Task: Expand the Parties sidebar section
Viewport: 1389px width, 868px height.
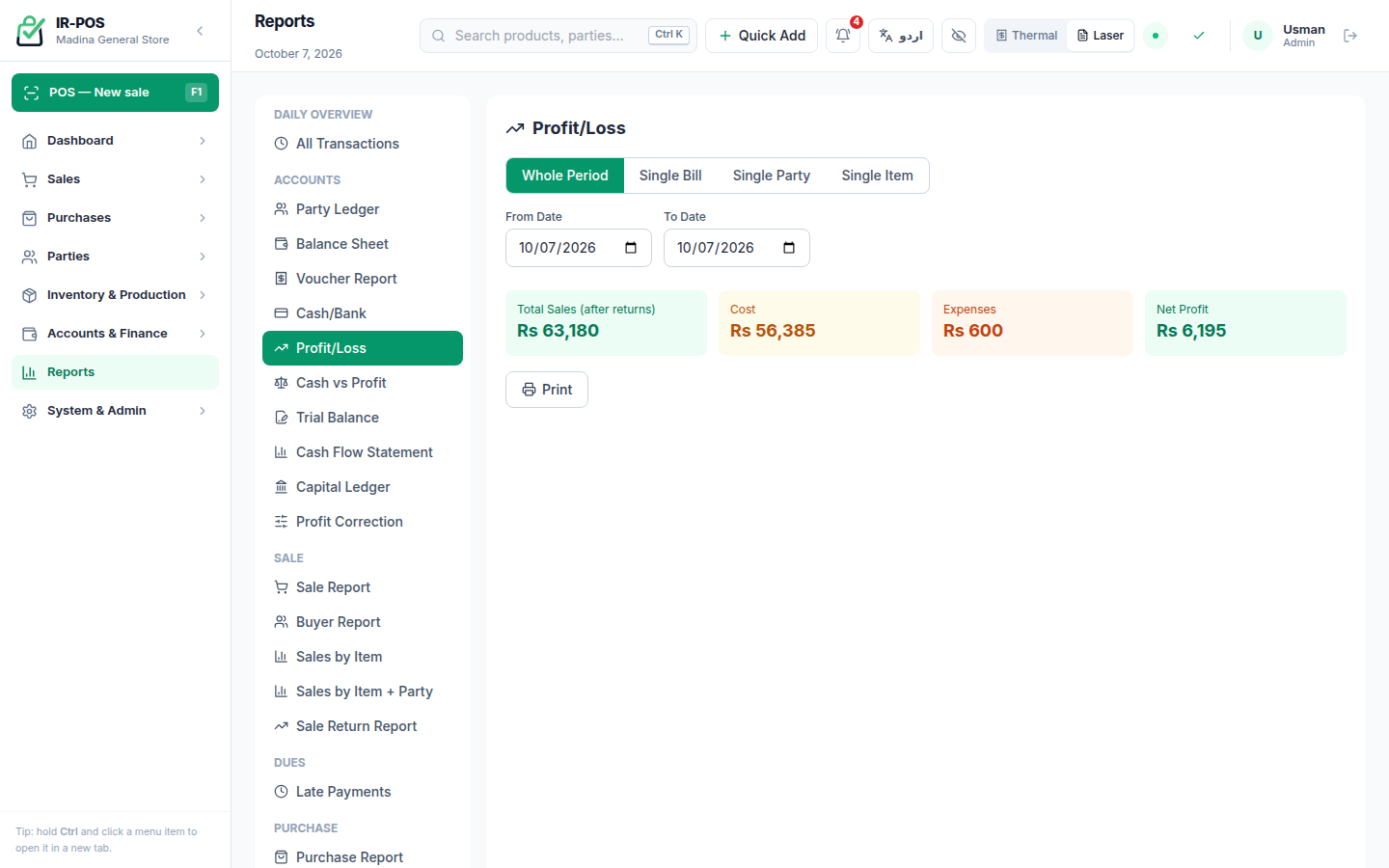Action: point(115,257)
